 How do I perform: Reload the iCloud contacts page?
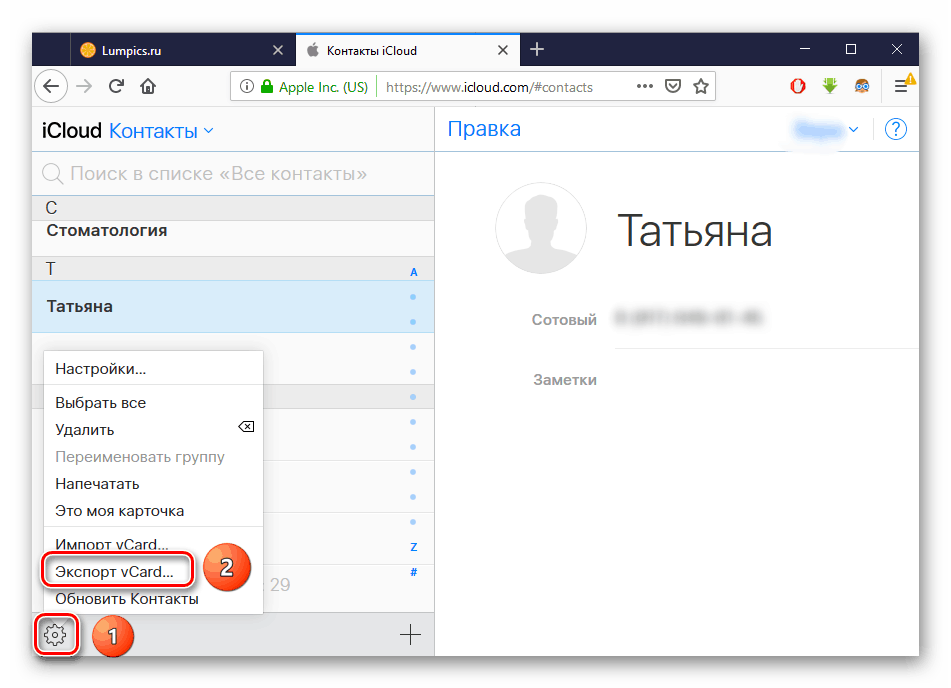(x=116, y=86)
